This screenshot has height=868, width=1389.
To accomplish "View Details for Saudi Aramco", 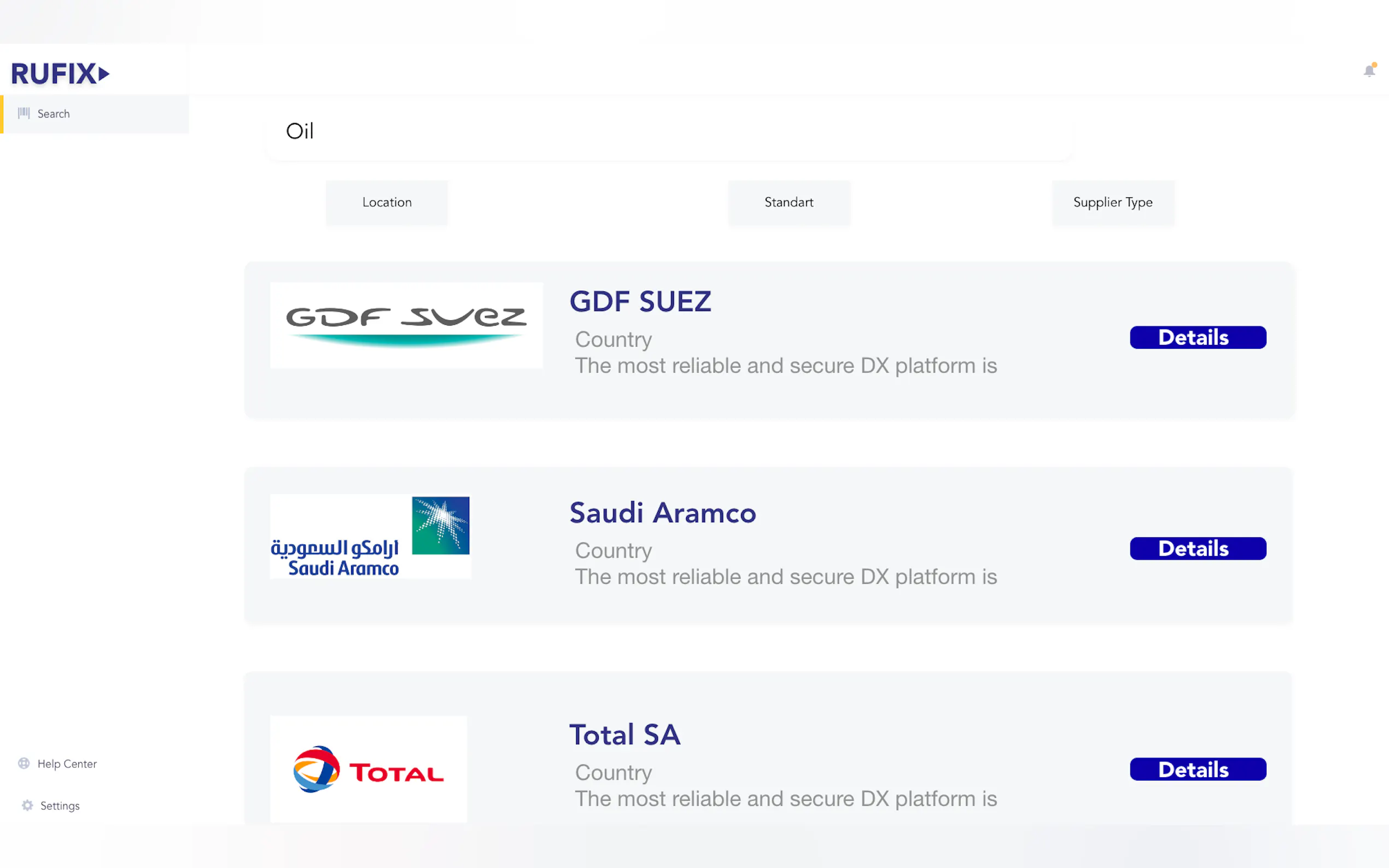I will 1197,548.
